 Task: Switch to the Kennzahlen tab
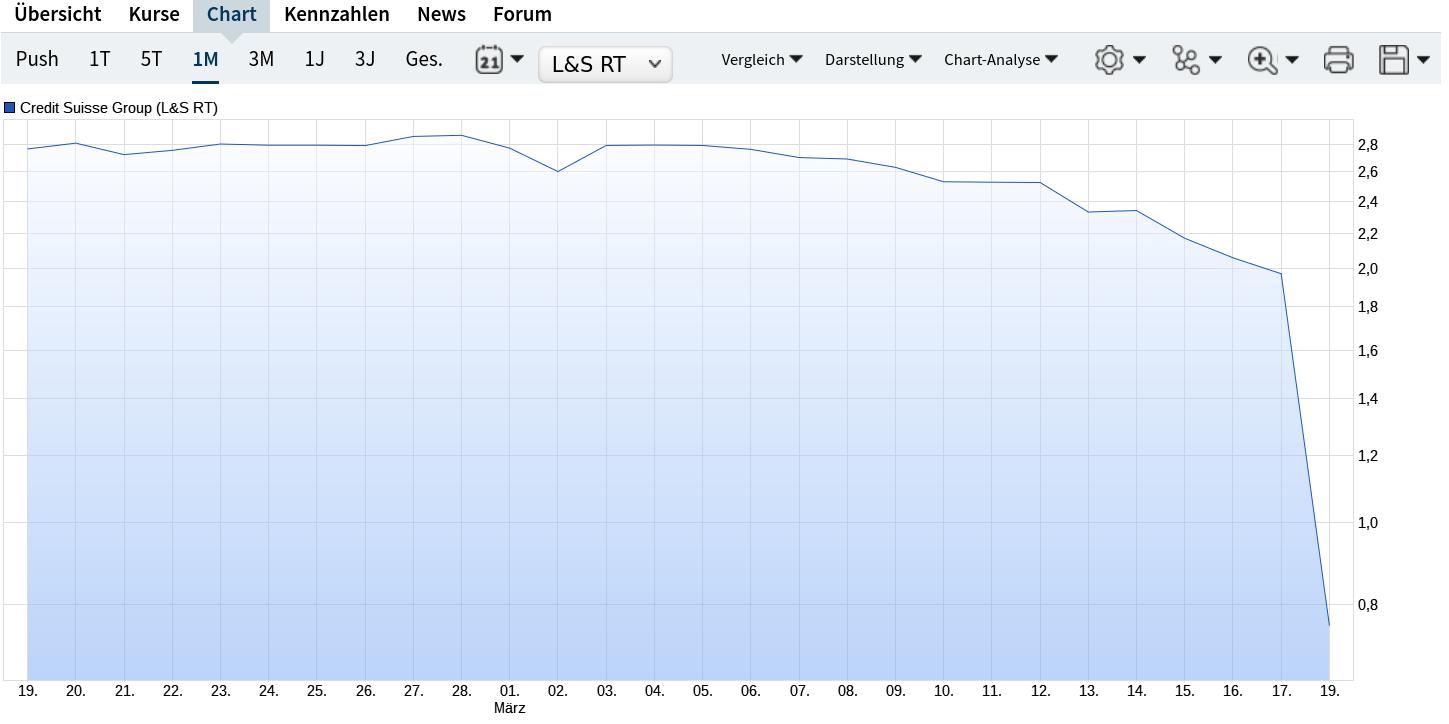tap(337, 15)
